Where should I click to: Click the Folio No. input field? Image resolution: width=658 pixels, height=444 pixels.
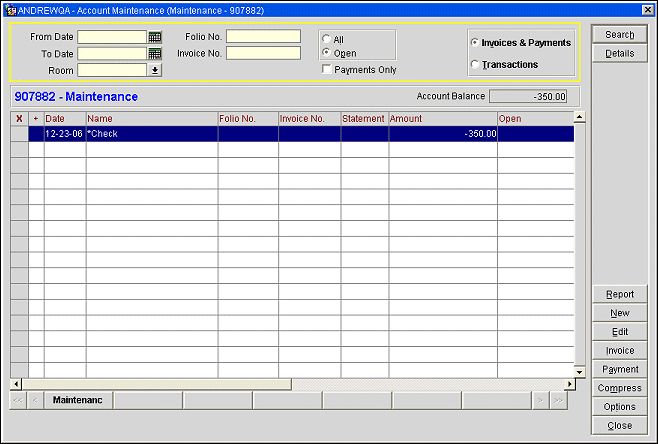click(x=263, y=37)
